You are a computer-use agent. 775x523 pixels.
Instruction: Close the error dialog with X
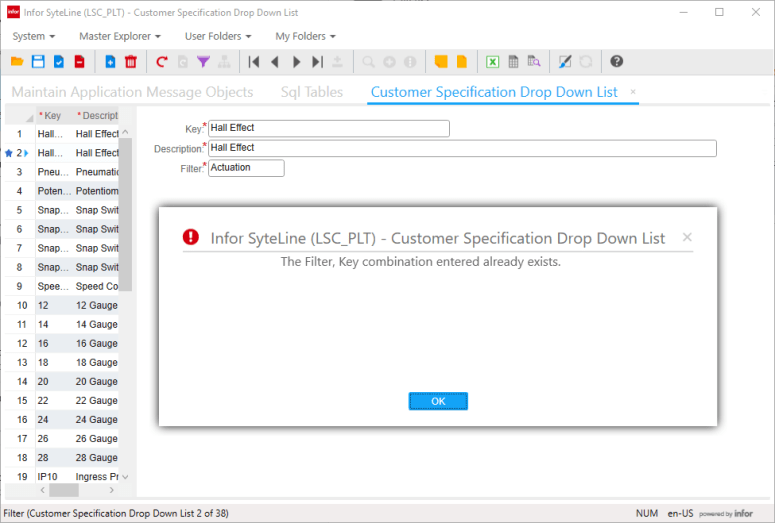[x=687, y=238]
